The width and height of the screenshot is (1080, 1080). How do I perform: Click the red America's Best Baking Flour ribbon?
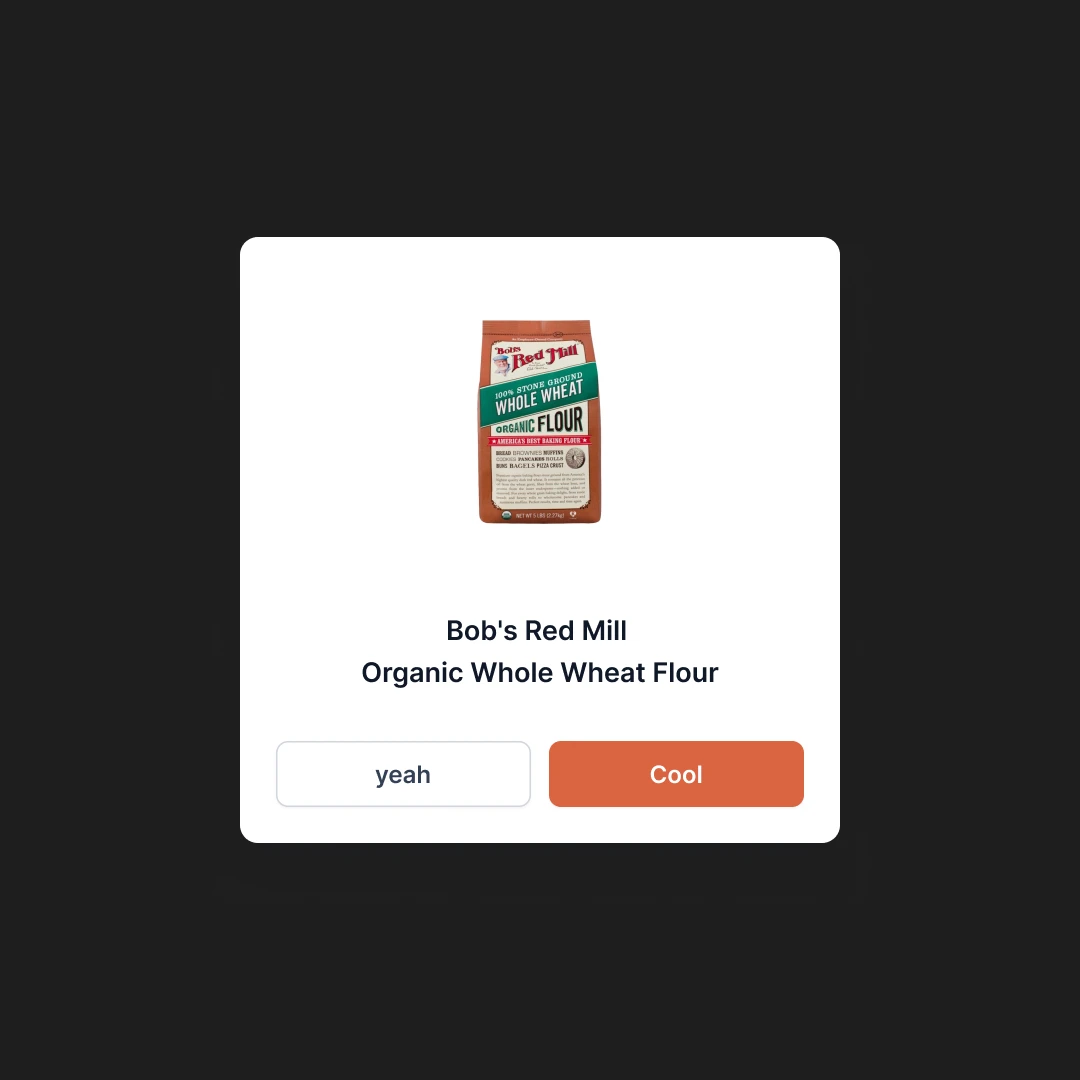539,440
